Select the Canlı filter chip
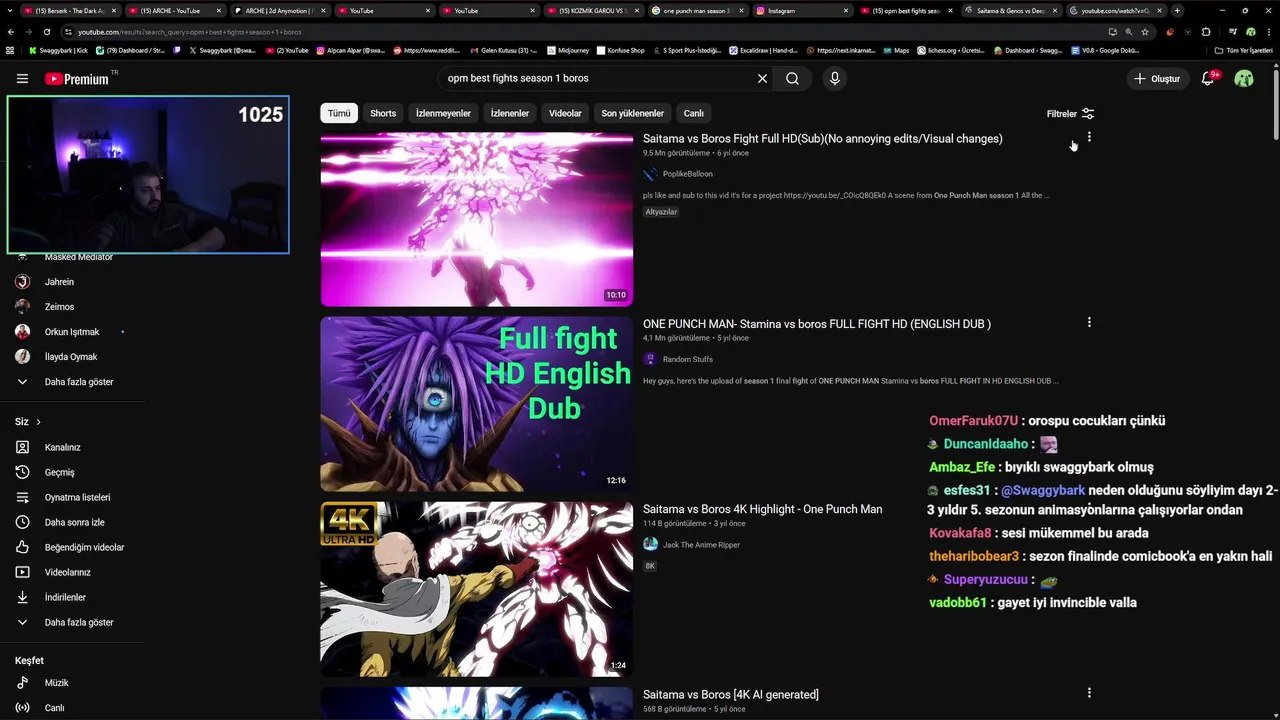Screen dimensions: 1280x720 [694, 113]
